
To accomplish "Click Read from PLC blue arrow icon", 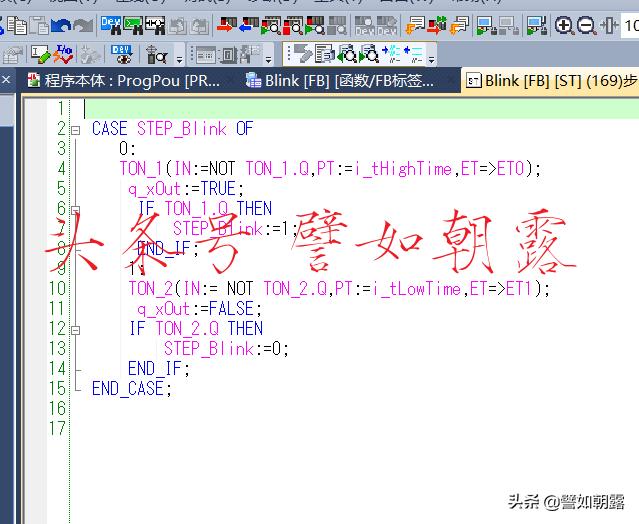I will point(249,25).
